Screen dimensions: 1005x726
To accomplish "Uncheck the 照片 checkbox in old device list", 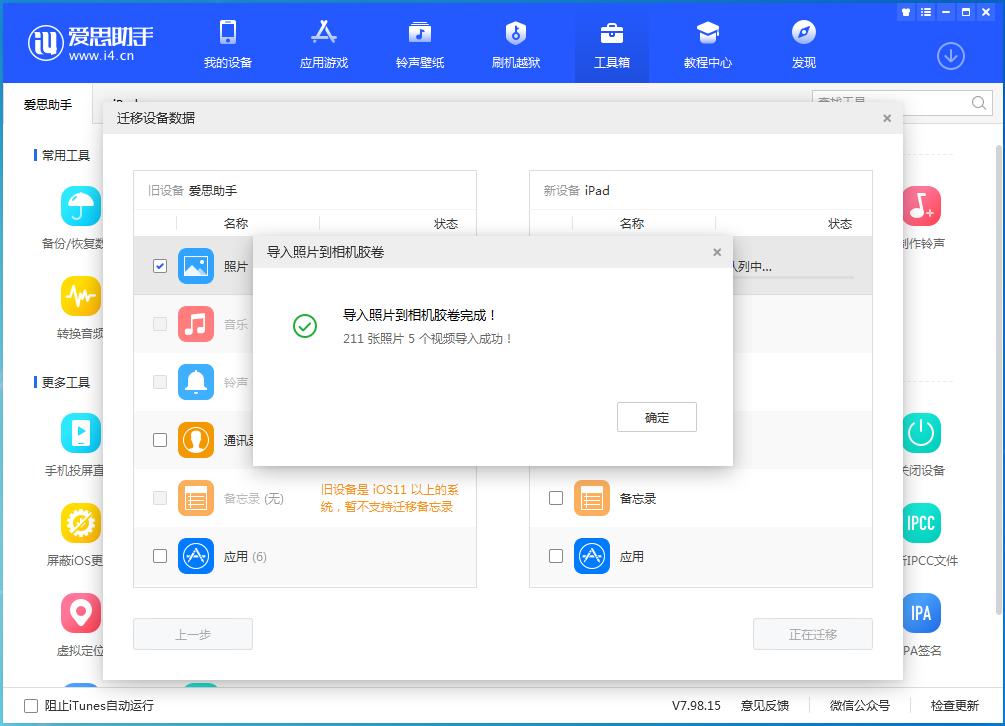I will pos(160,266).
